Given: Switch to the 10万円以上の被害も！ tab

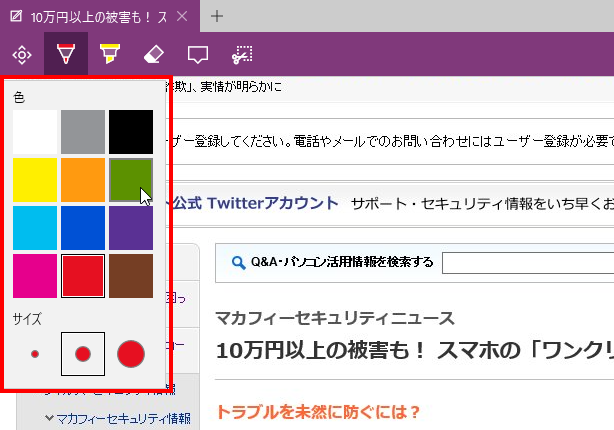Looking at the screenshot, I should (100, 16).
